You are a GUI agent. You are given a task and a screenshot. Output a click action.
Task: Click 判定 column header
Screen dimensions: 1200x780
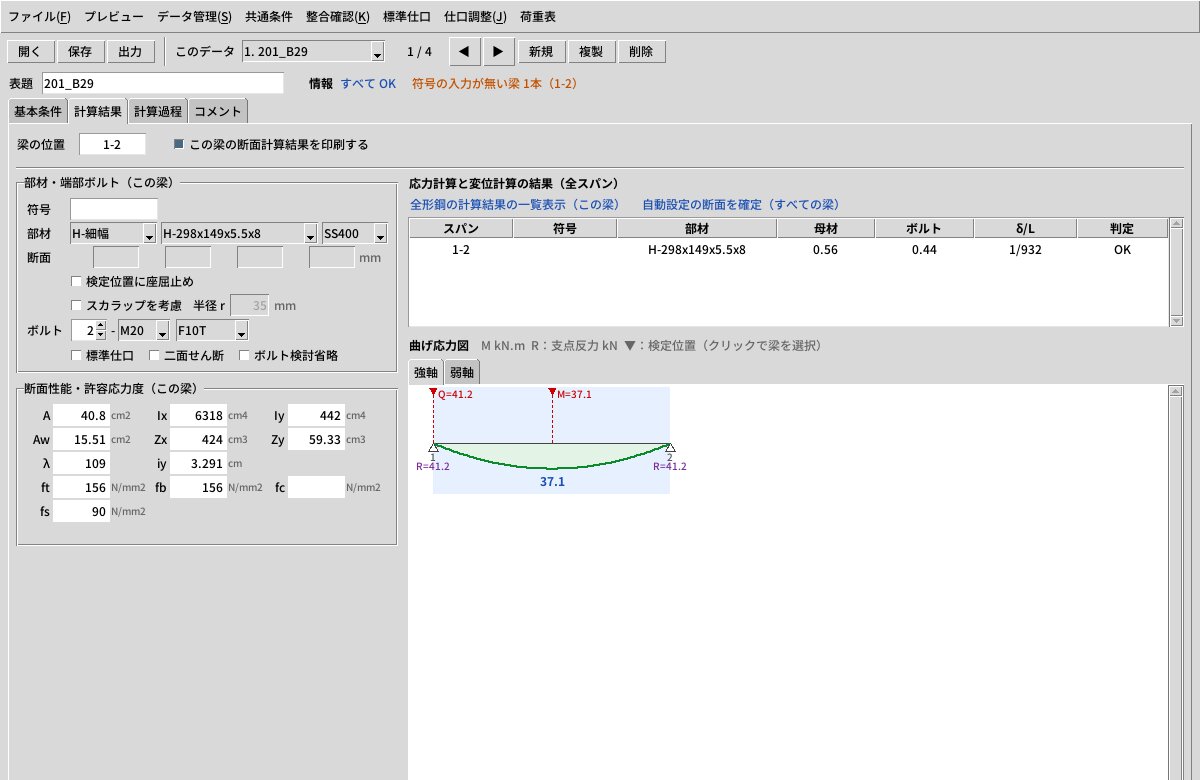pos(1121,229)
